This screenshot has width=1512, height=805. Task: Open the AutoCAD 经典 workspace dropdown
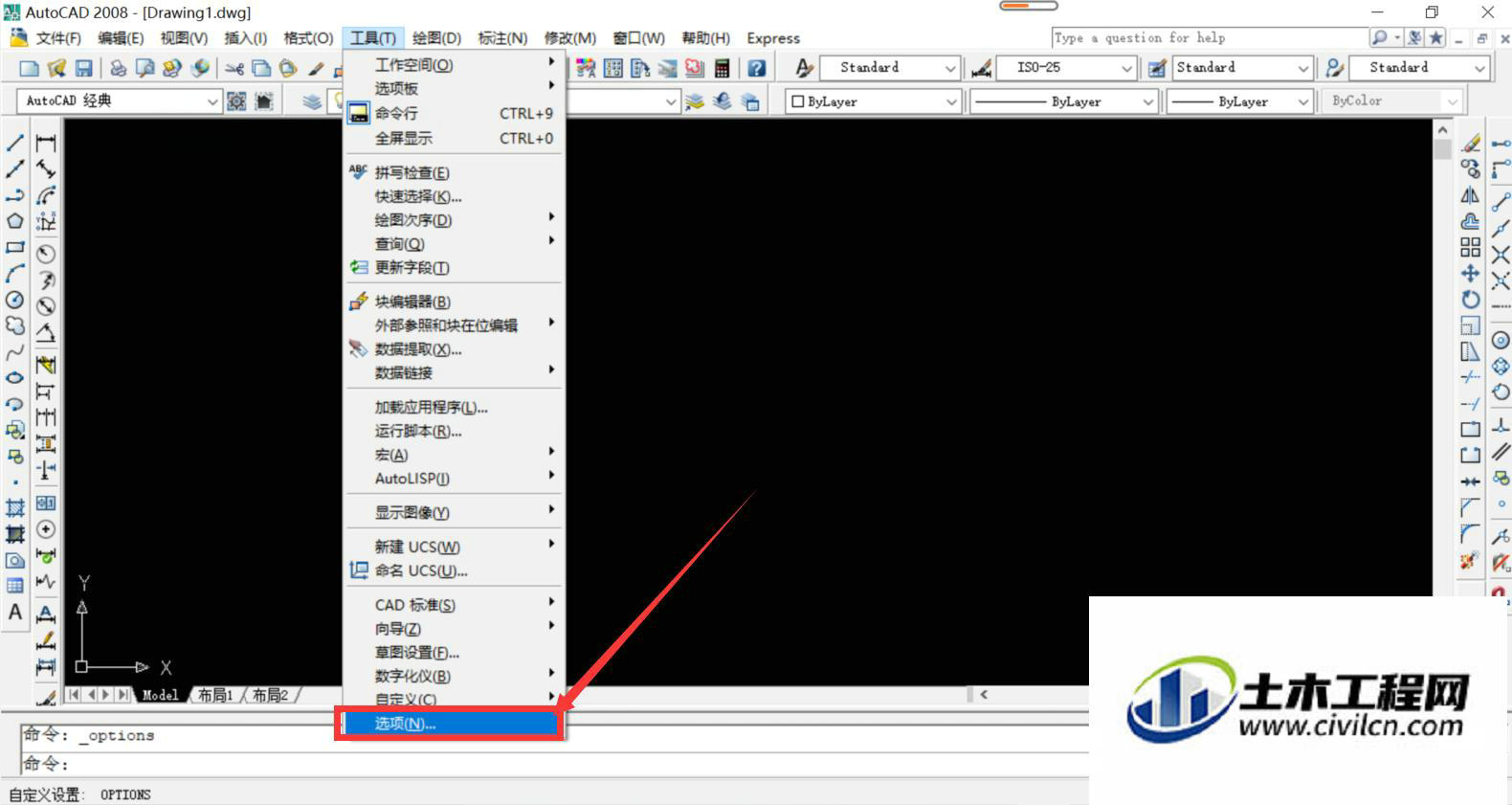pos(120,101)
